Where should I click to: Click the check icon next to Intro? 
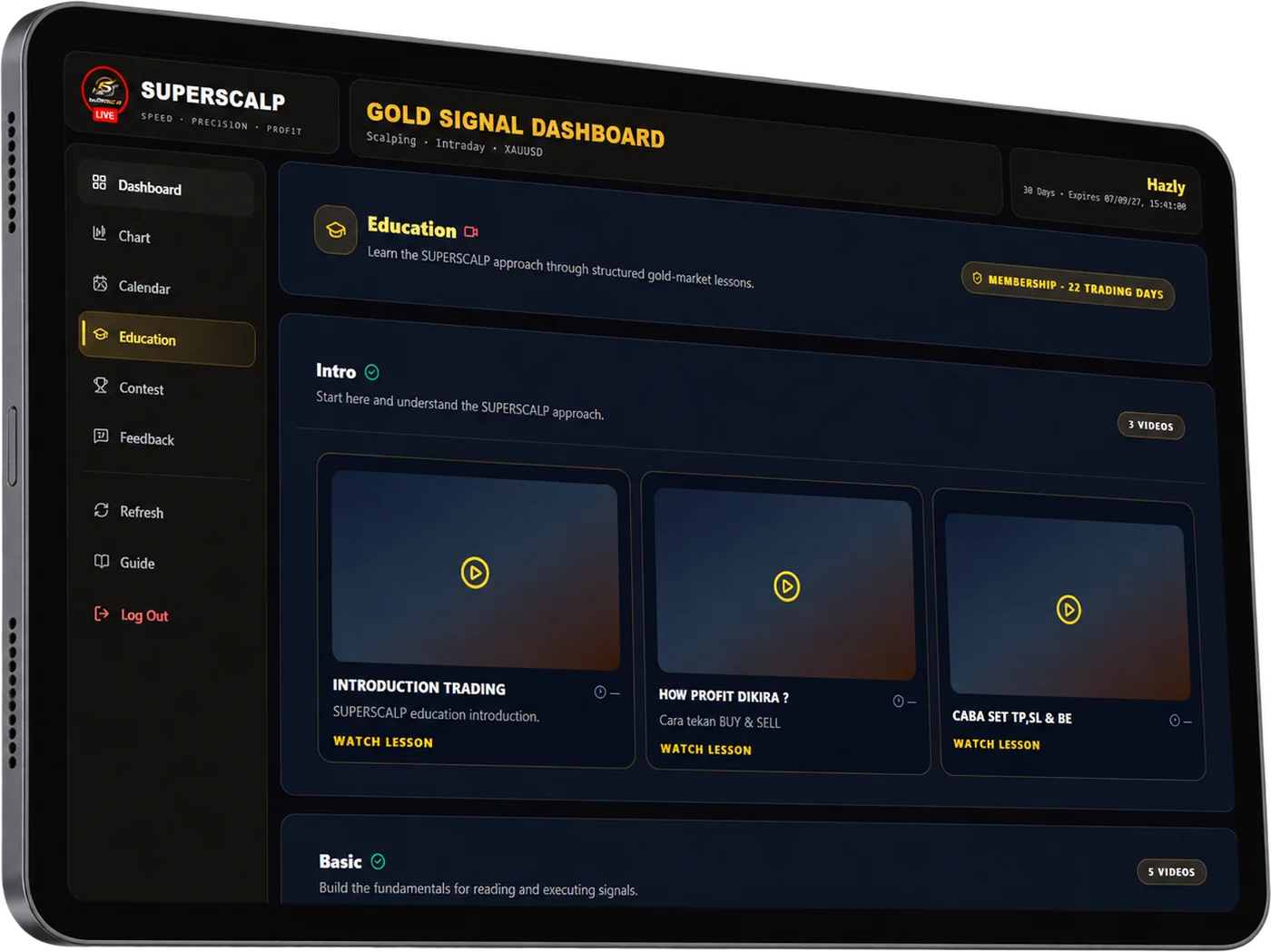[372, 372]
